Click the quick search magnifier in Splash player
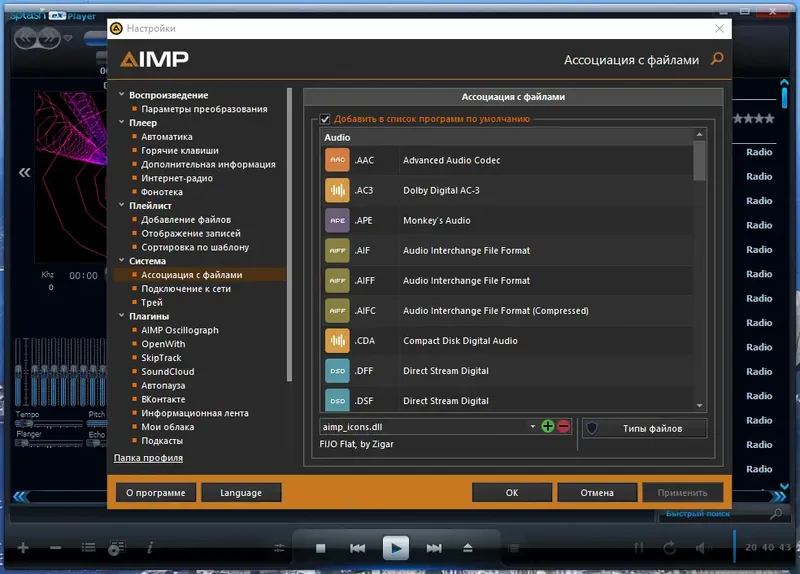 tap(776, 514)
